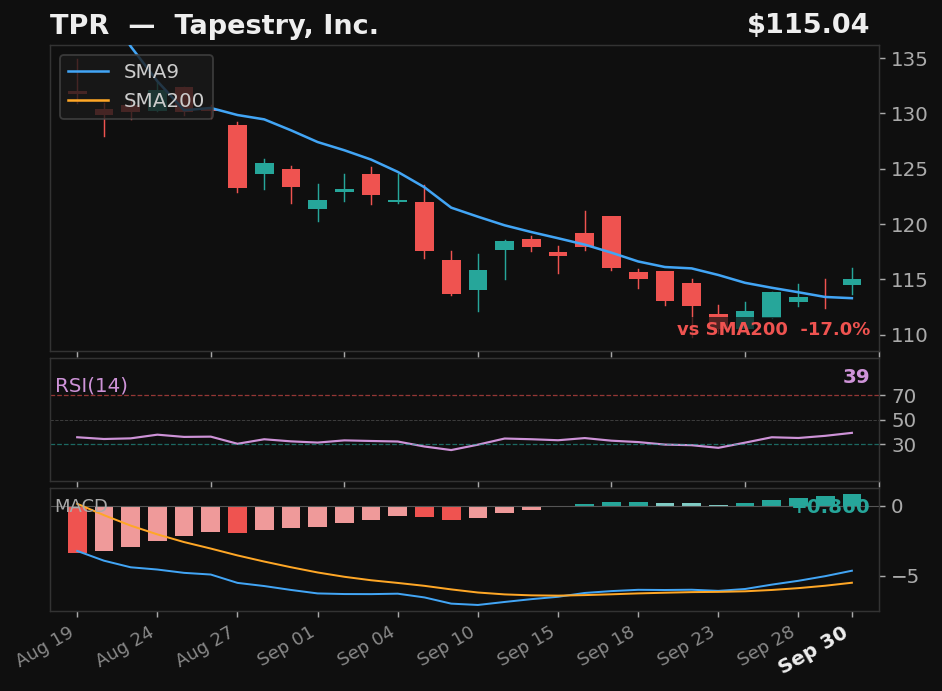Viewport: 942px width, 691px height.
Task: Select the SMA9 legend entry
Action: [123, 72]
